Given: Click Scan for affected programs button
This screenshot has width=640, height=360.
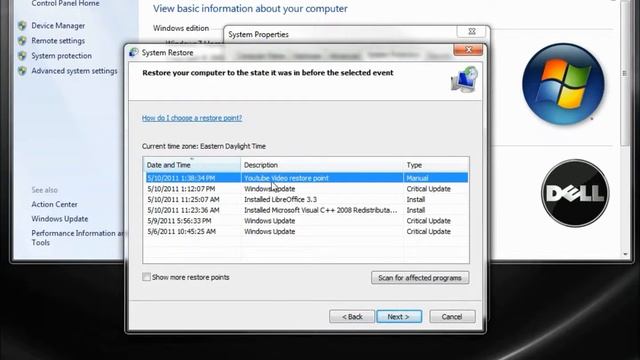Looking at the screenshot, I should (x=420, y=278).
